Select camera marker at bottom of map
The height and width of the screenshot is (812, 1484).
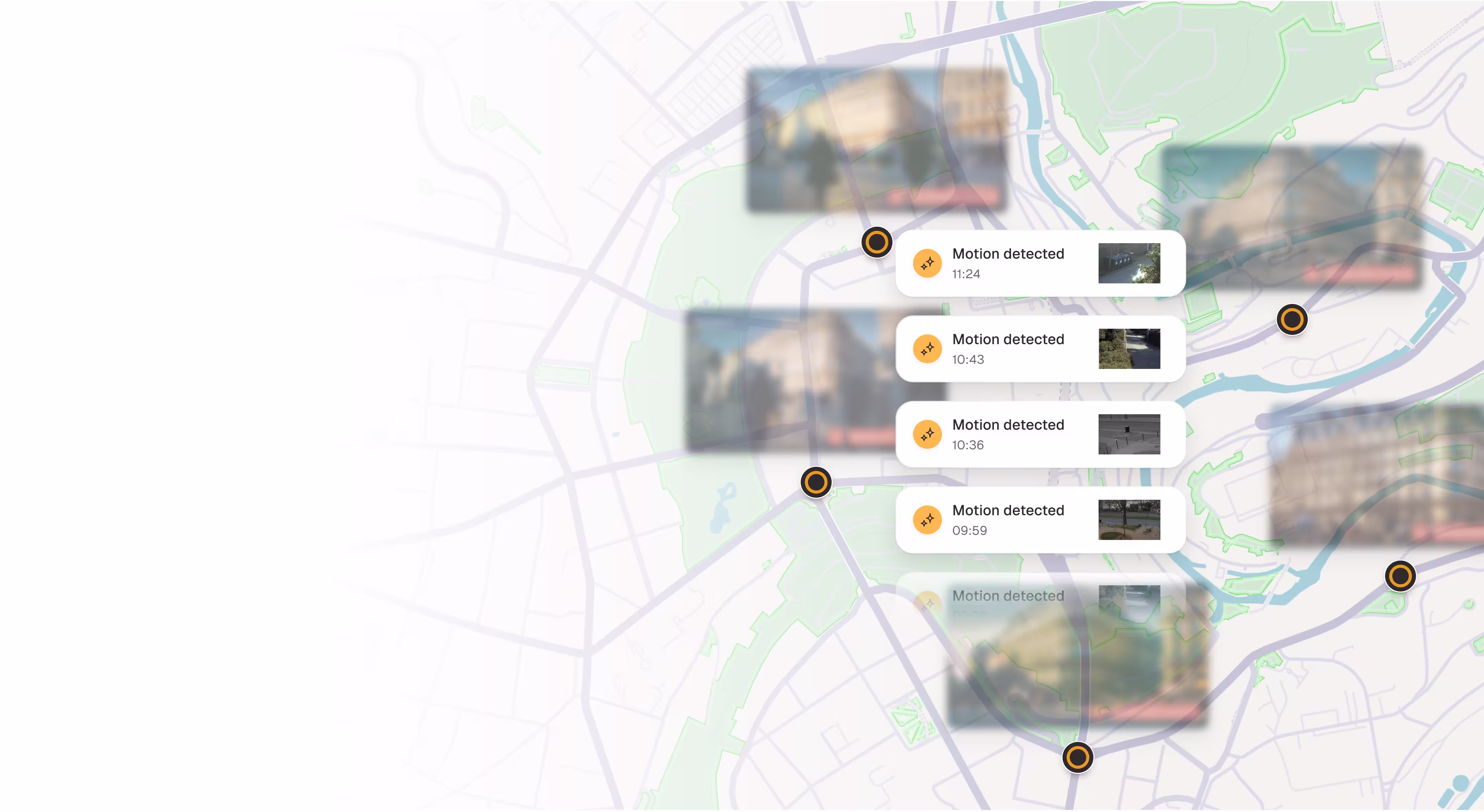coord(1077,757)
